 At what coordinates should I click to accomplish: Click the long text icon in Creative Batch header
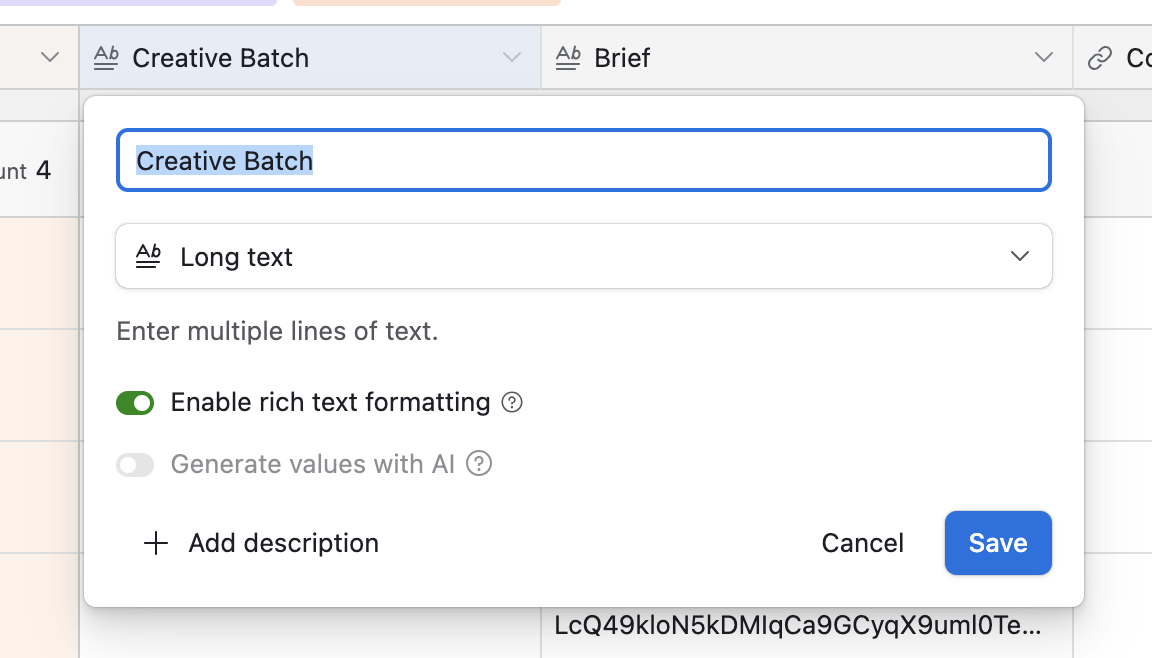click(x=105, y=58)
